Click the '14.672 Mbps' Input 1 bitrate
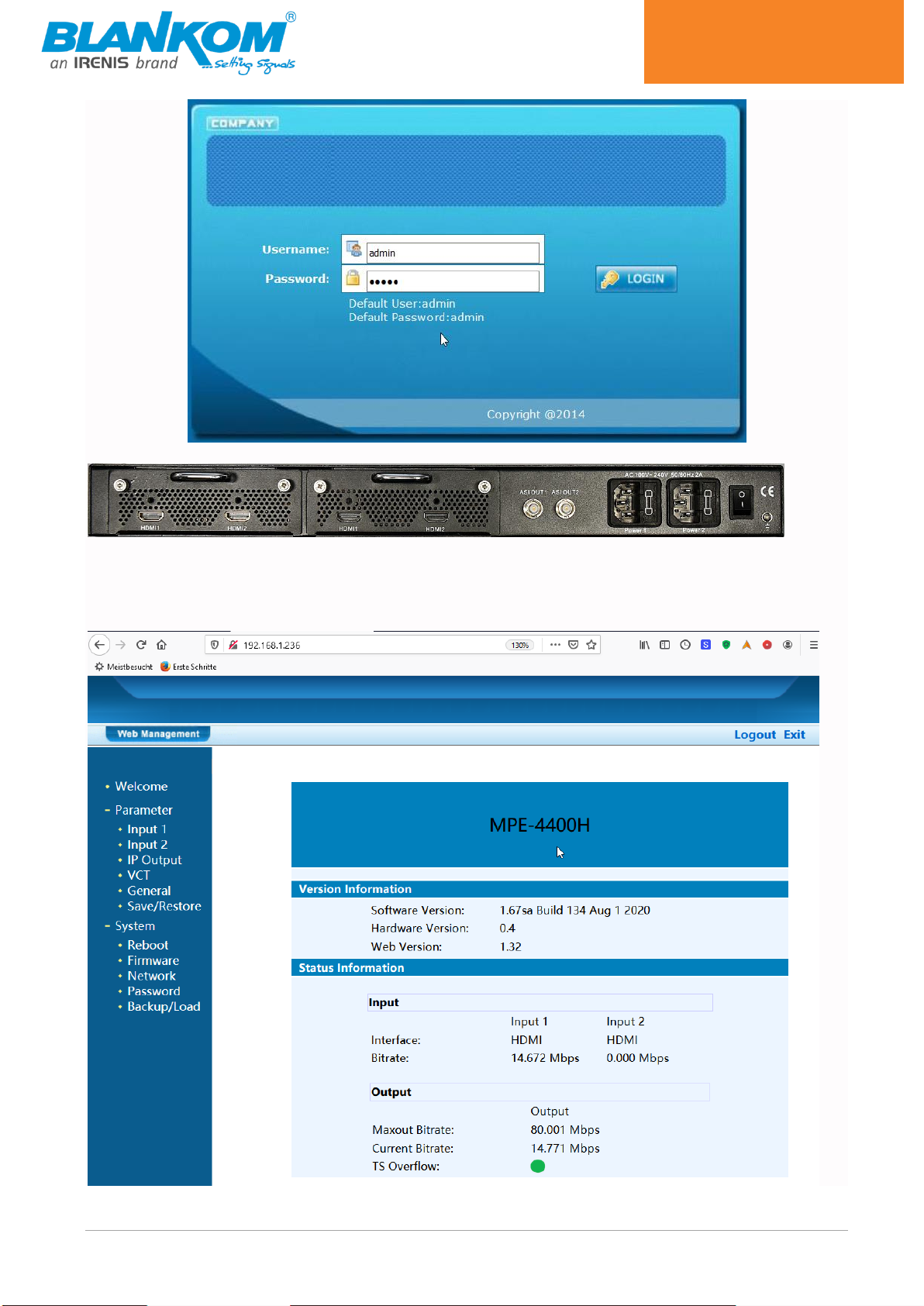The width and height of the screenshot is (924, 1306). coord(545,1058)
